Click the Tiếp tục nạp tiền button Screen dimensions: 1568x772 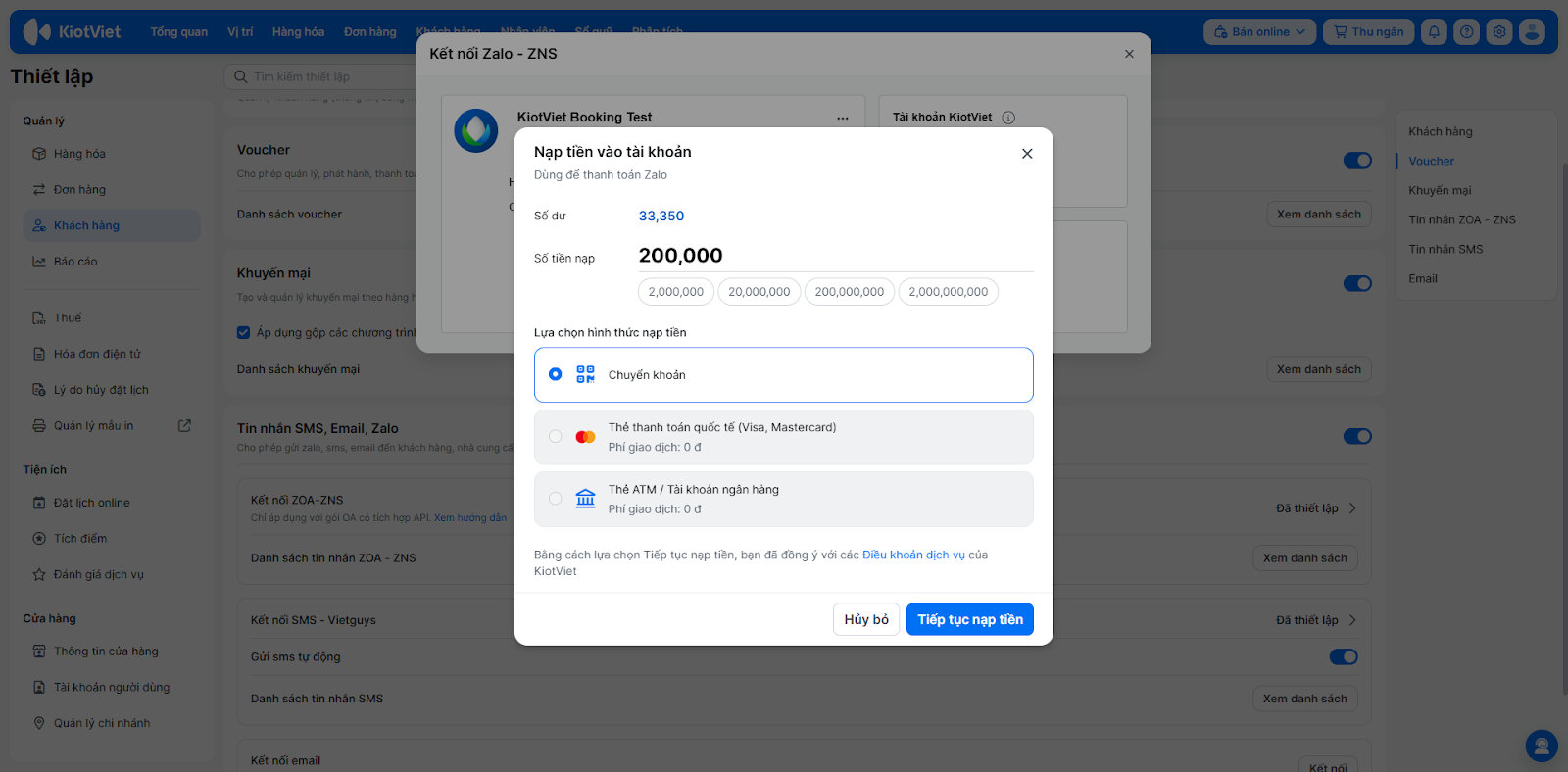[969, 619]
